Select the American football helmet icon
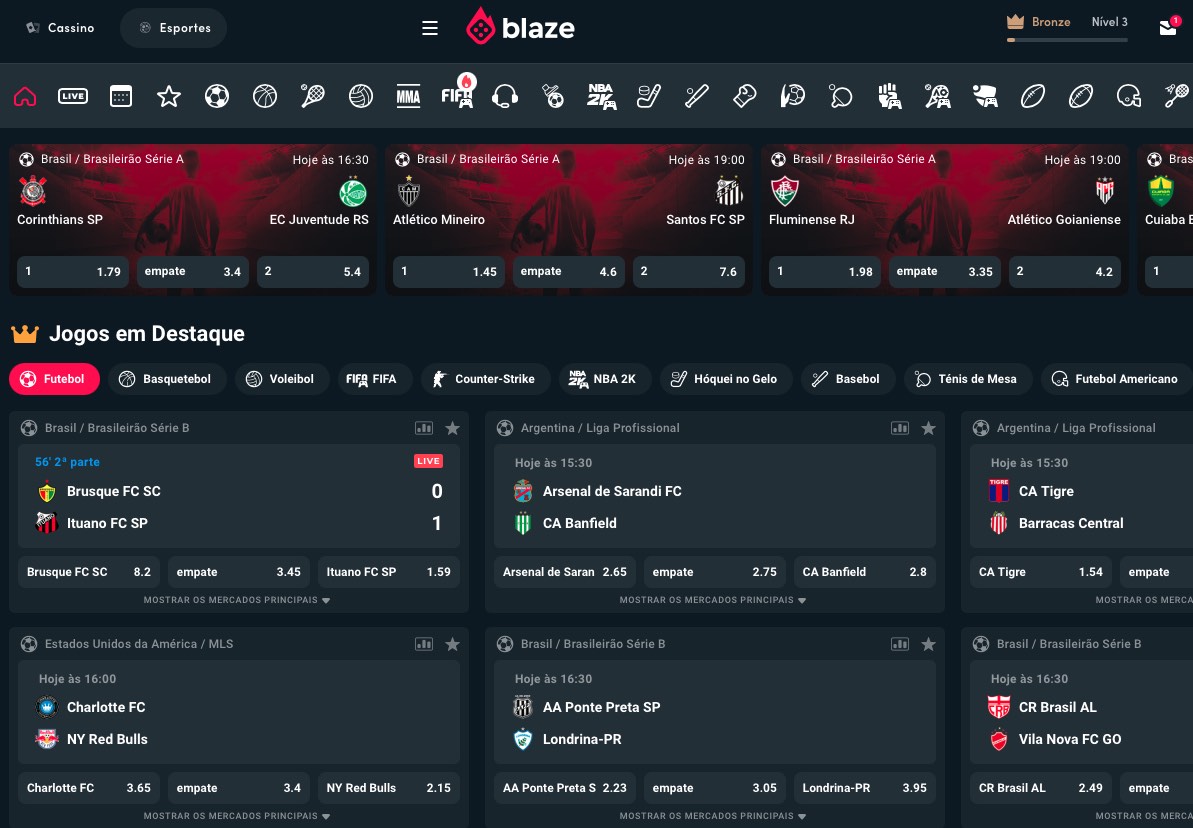This screenshot has height=828, width=1193. [x=1129, y=96]
